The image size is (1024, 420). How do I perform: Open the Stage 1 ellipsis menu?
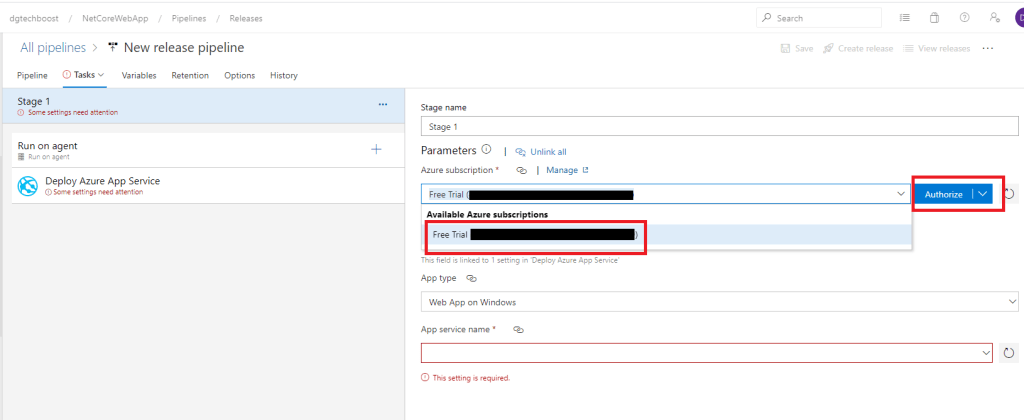coord(382,104)
